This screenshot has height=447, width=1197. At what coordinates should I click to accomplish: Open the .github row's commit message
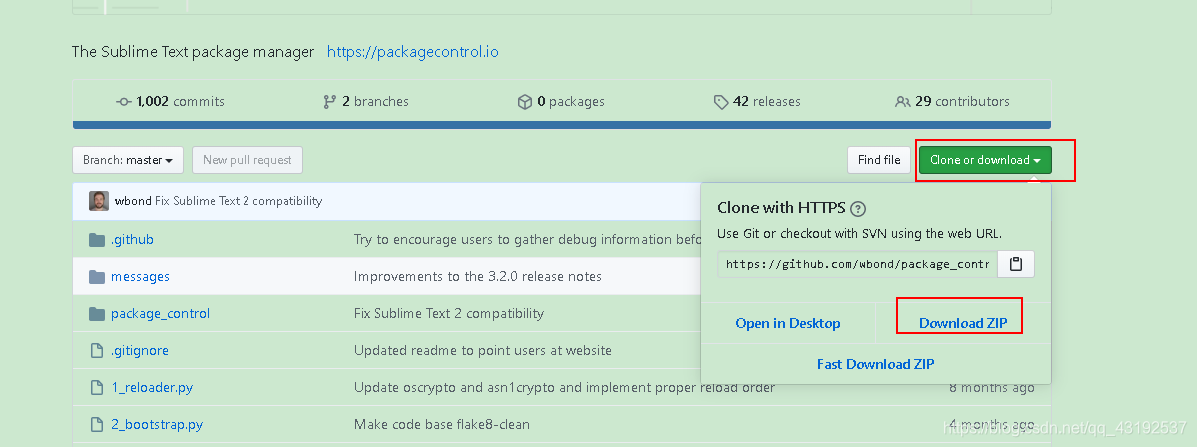point(527,240)
